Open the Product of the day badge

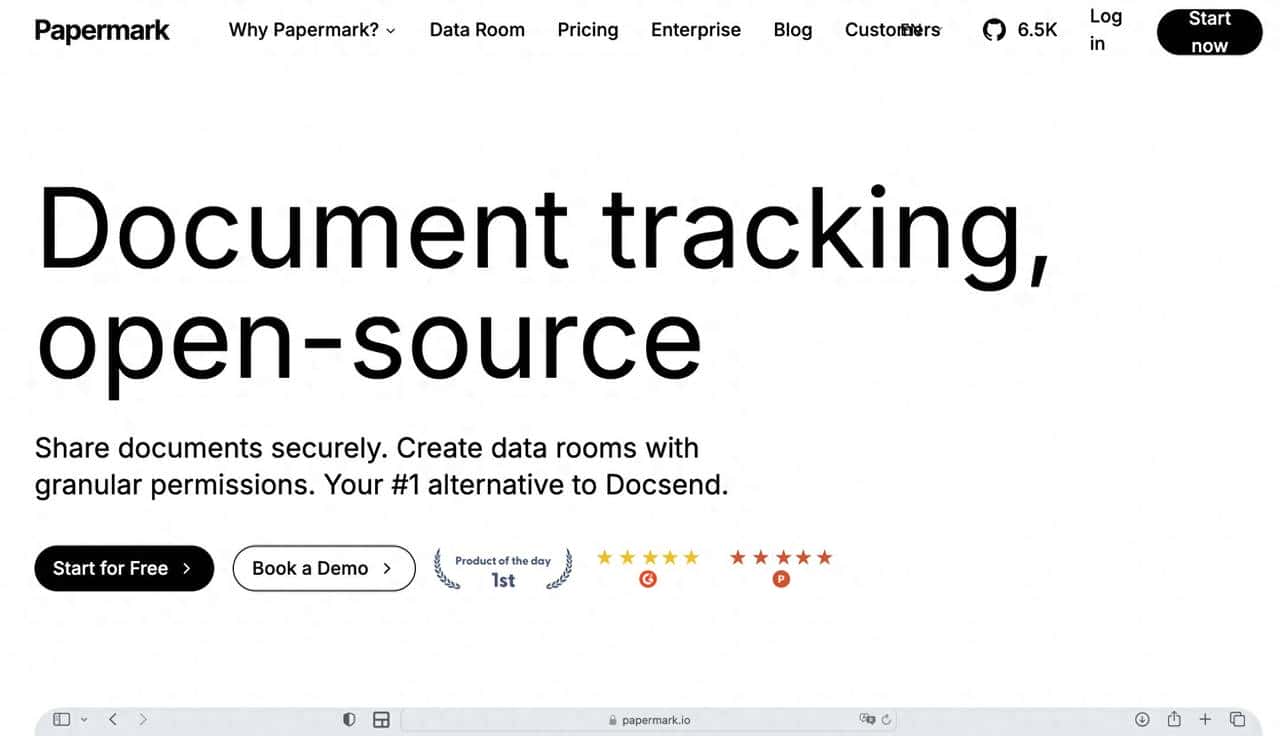(503, 569)
